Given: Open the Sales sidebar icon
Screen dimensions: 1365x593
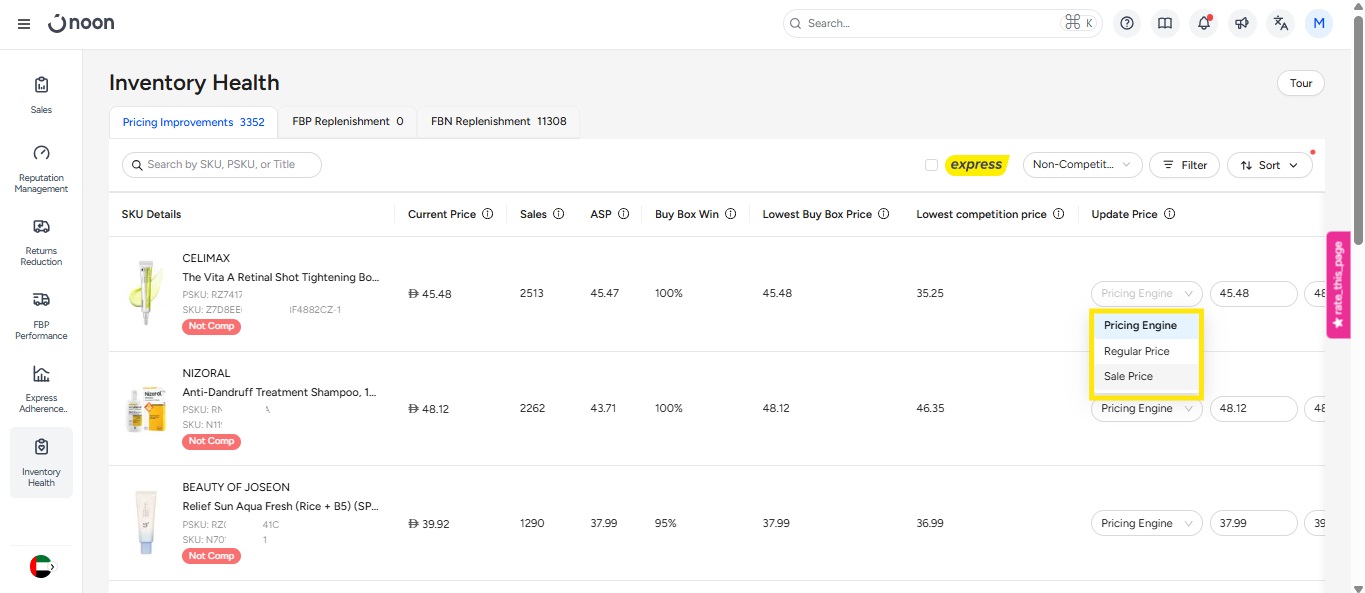Looking at the screenshot, I should click(x=41, y=94).
